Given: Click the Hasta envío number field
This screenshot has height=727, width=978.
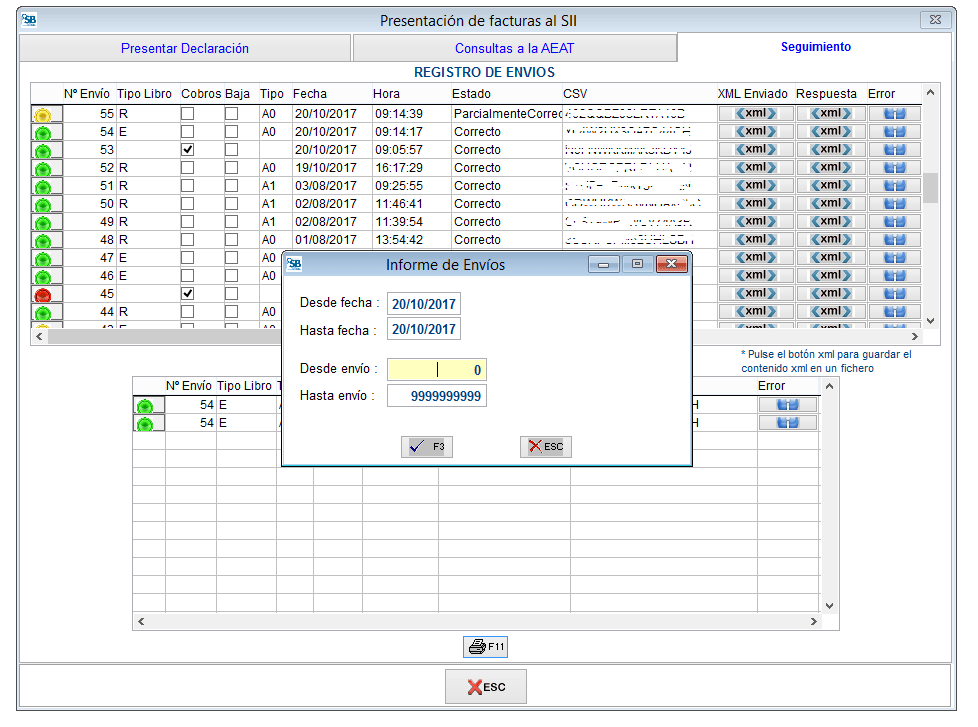Looking at the screenshot, I should coord(436,397).
